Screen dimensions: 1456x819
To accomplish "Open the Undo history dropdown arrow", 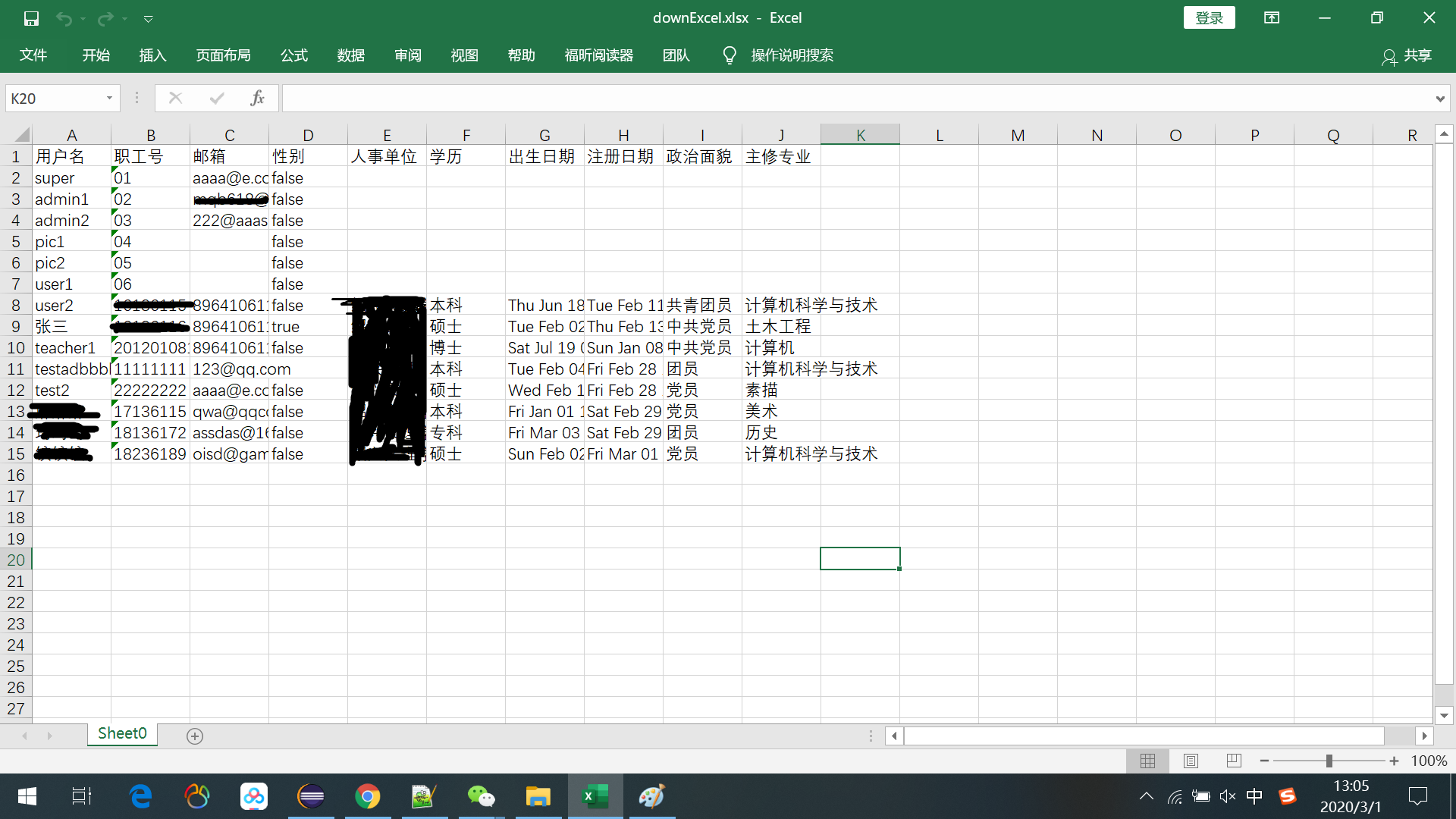I will 83,18.
